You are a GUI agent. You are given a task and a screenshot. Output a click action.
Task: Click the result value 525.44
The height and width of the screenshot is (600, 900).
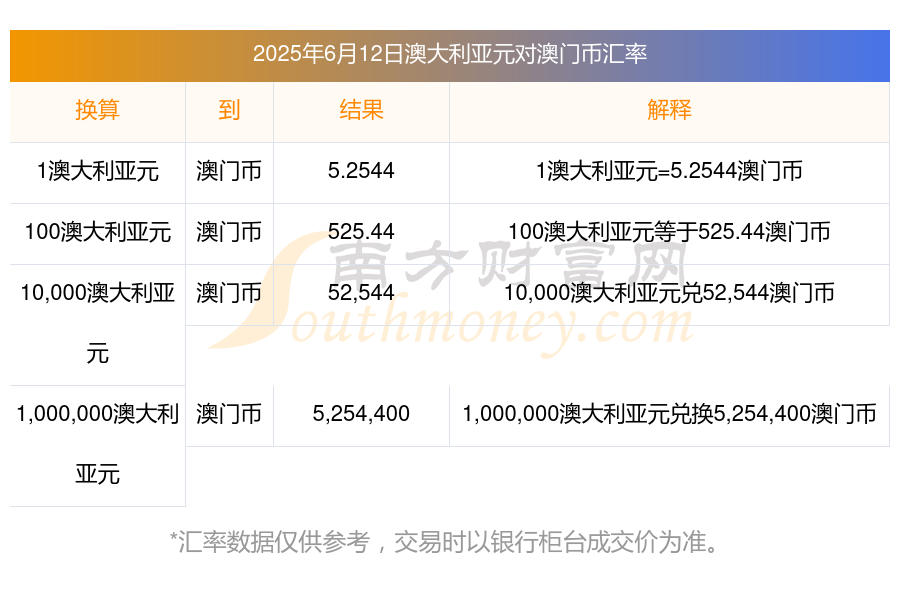tap(361, 231)
